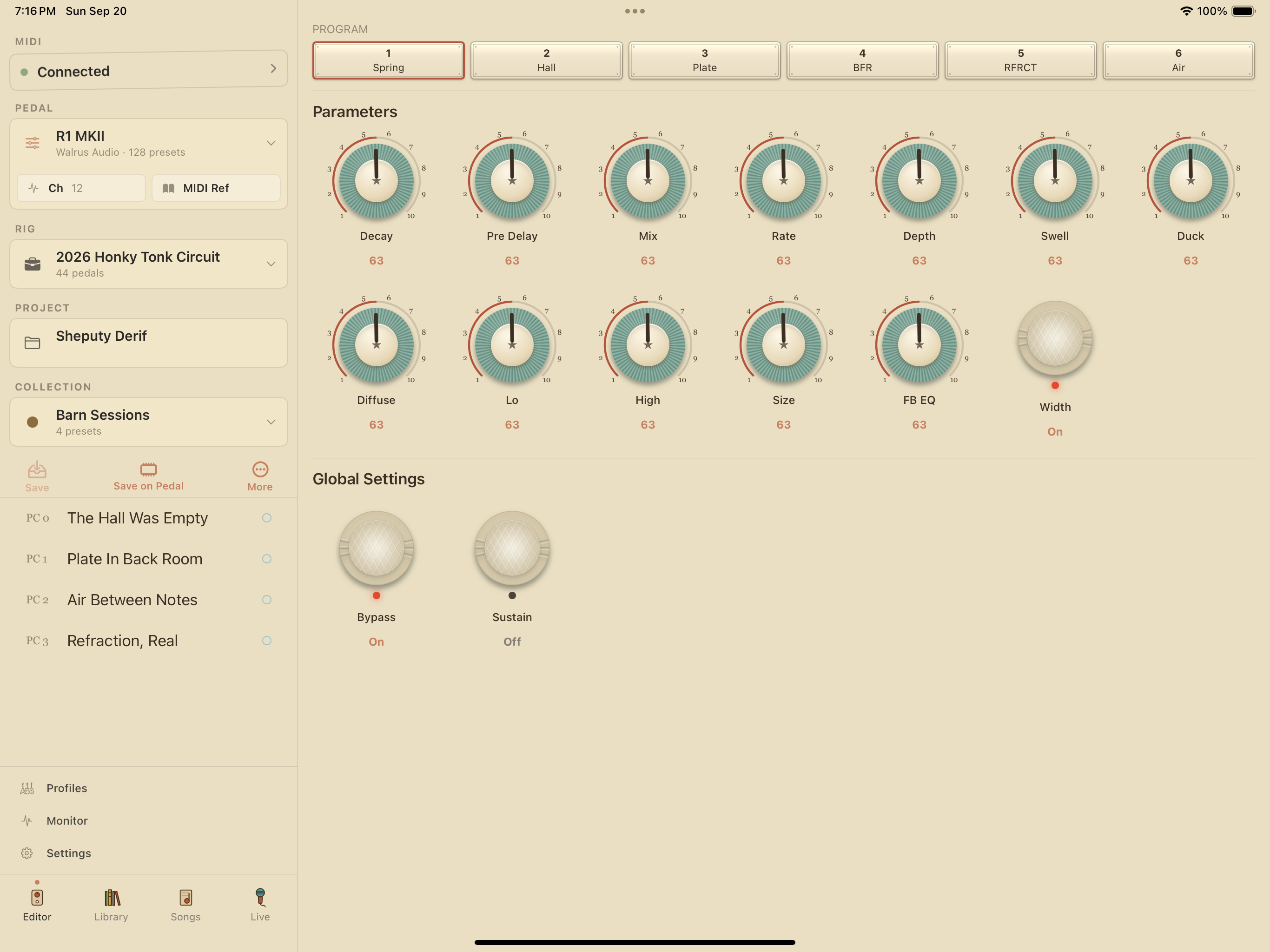Open the MIDI Ref button
Screen dimensions: 1270x952
tap(216, 188)
